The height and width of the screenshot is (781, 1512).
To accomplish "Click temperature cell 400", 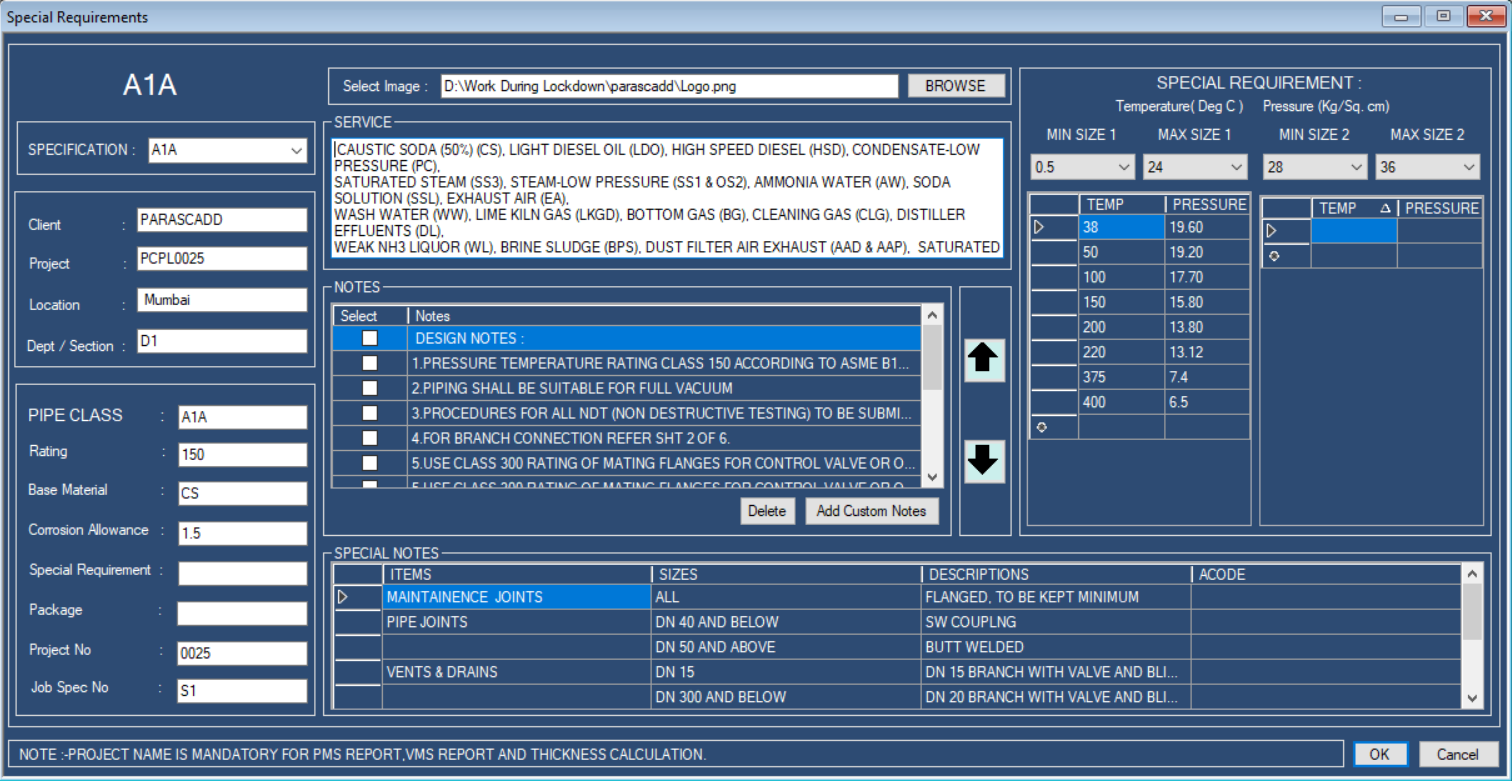I will pyautogui.click(x=1121, y=402).
